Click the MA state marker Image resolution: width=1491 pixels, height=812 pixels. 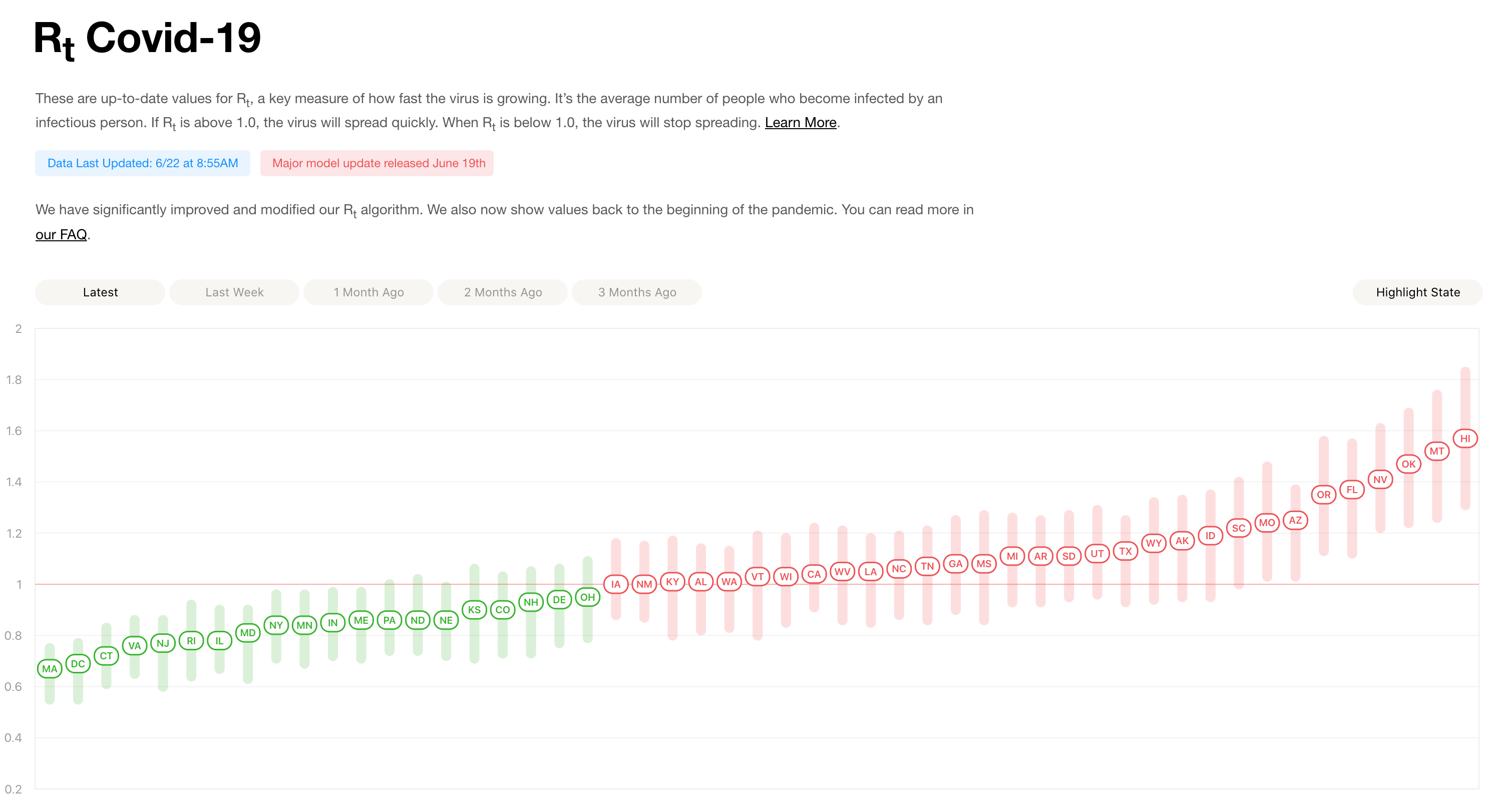click(x=50, y=668)
